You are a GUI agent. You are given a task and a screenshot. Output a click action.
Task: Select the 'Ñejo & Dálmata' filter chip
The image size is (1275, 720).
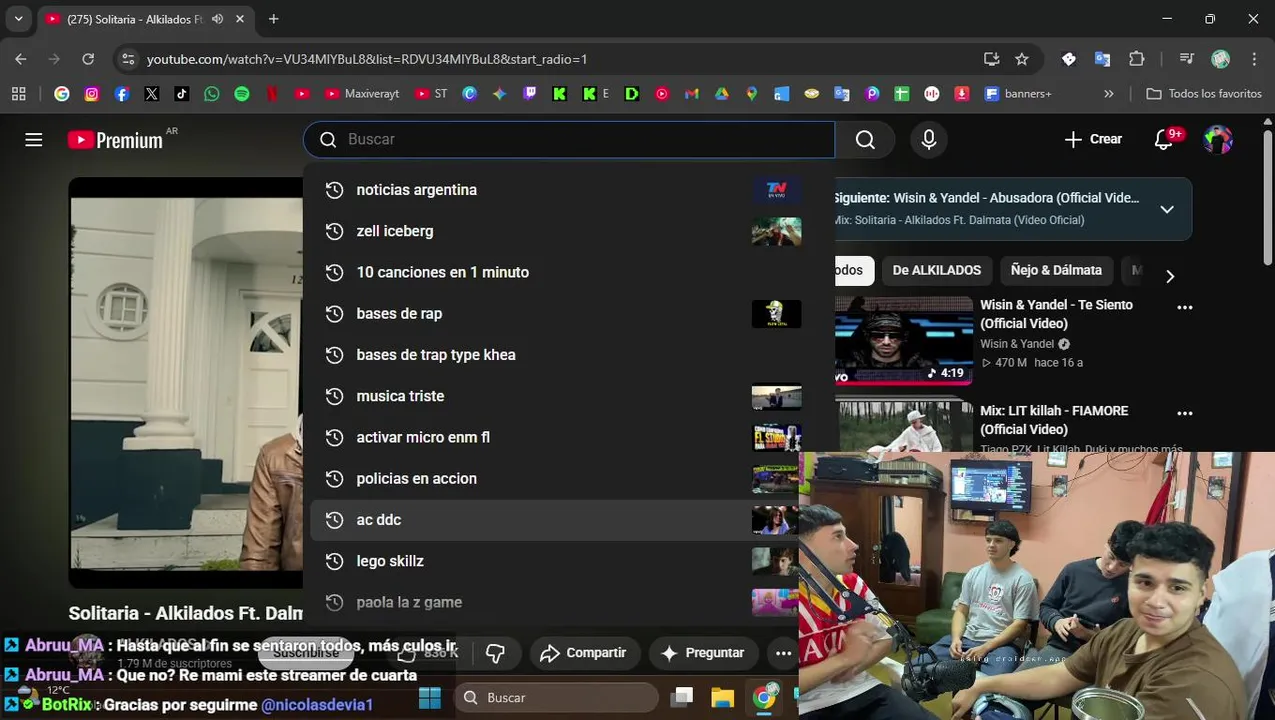pyautogui.click(x=1056, y=270)
